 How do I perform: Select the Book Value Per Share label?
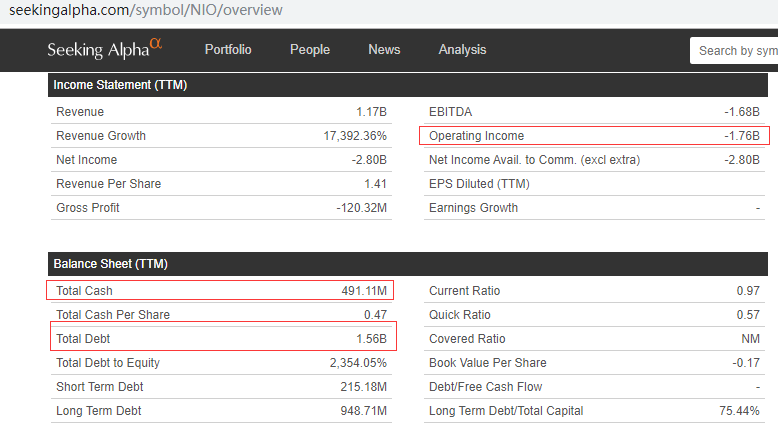click(488, 363)
